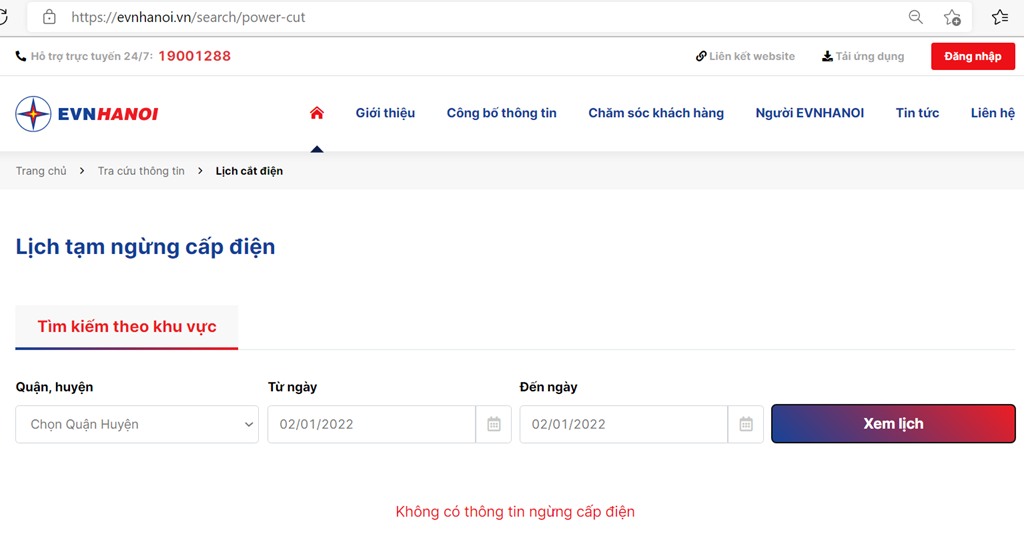Viewport: 1024px width, 534px height.
Task: Click the Xem lịch button
Action: click(893, 424)
